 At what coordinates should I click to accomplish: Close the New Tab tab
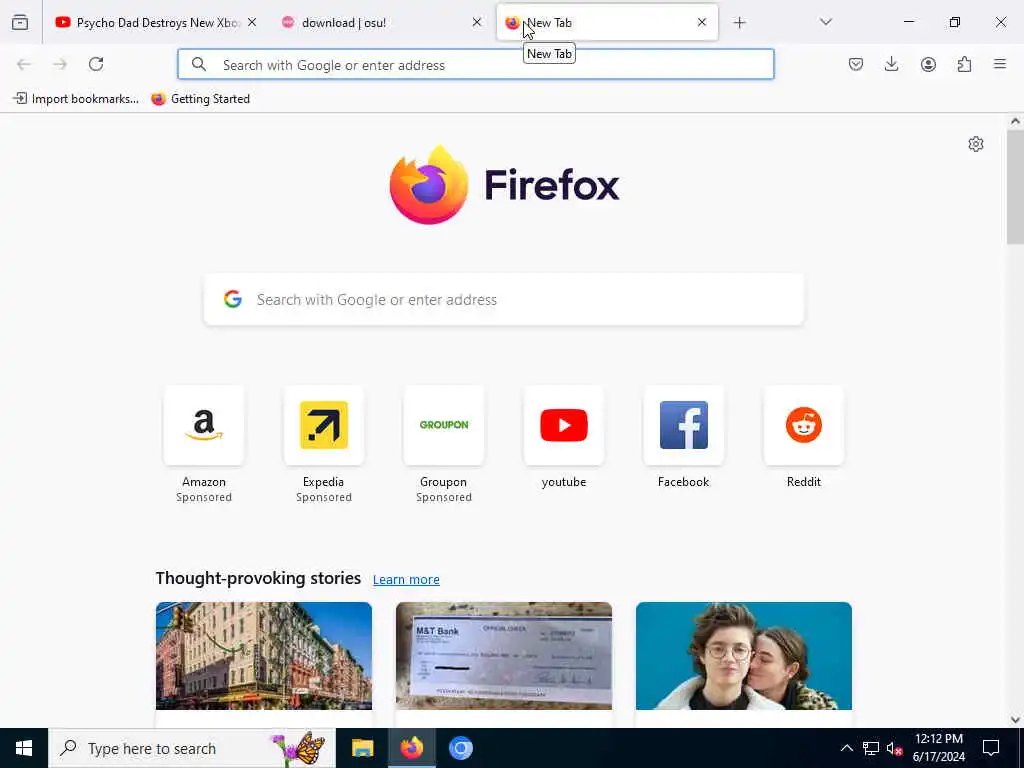point(701,23)
